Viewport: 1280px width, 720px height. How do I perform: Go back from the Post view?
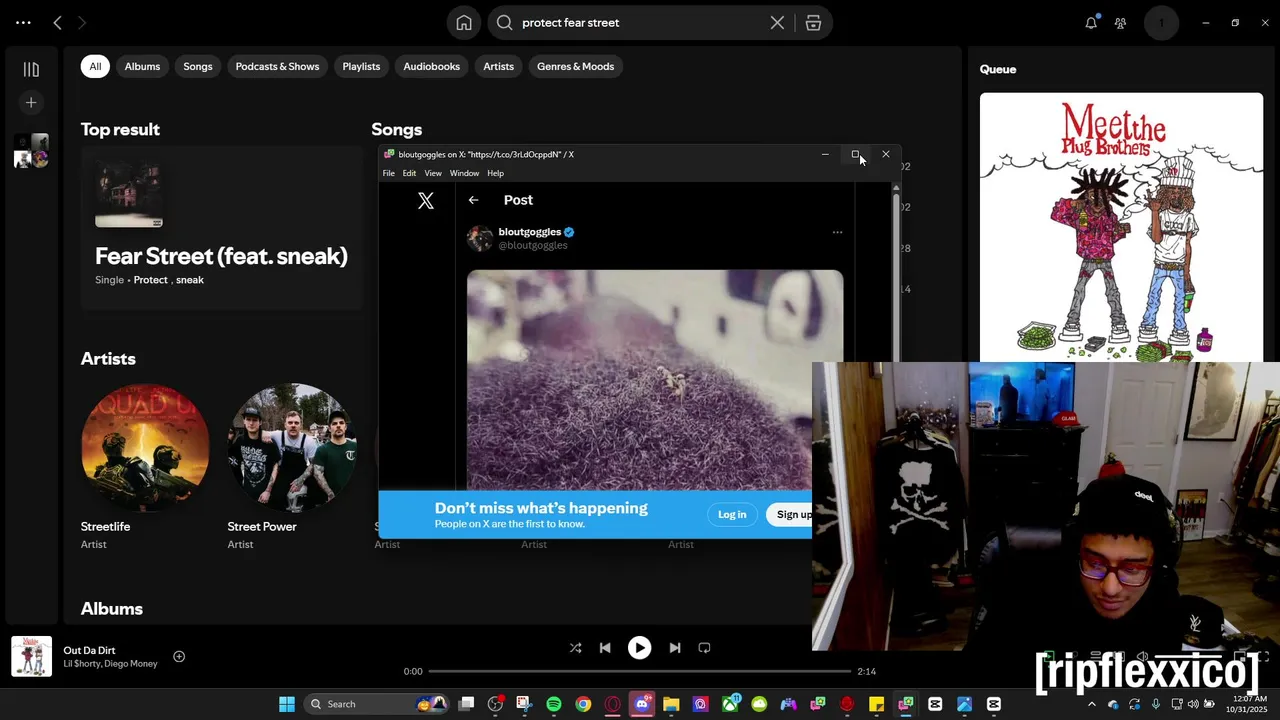pos(474,200)
